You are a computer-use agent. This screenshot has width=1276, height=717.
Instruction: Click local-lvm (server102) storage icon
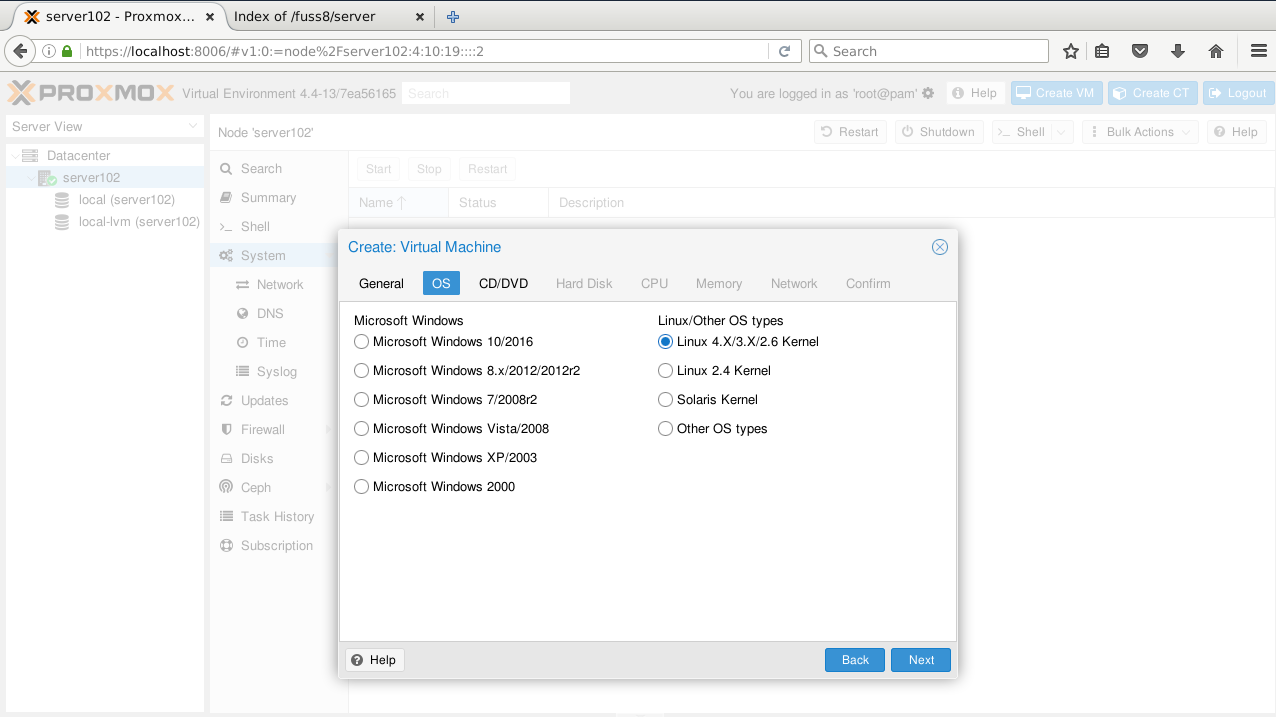pos(62,222)
